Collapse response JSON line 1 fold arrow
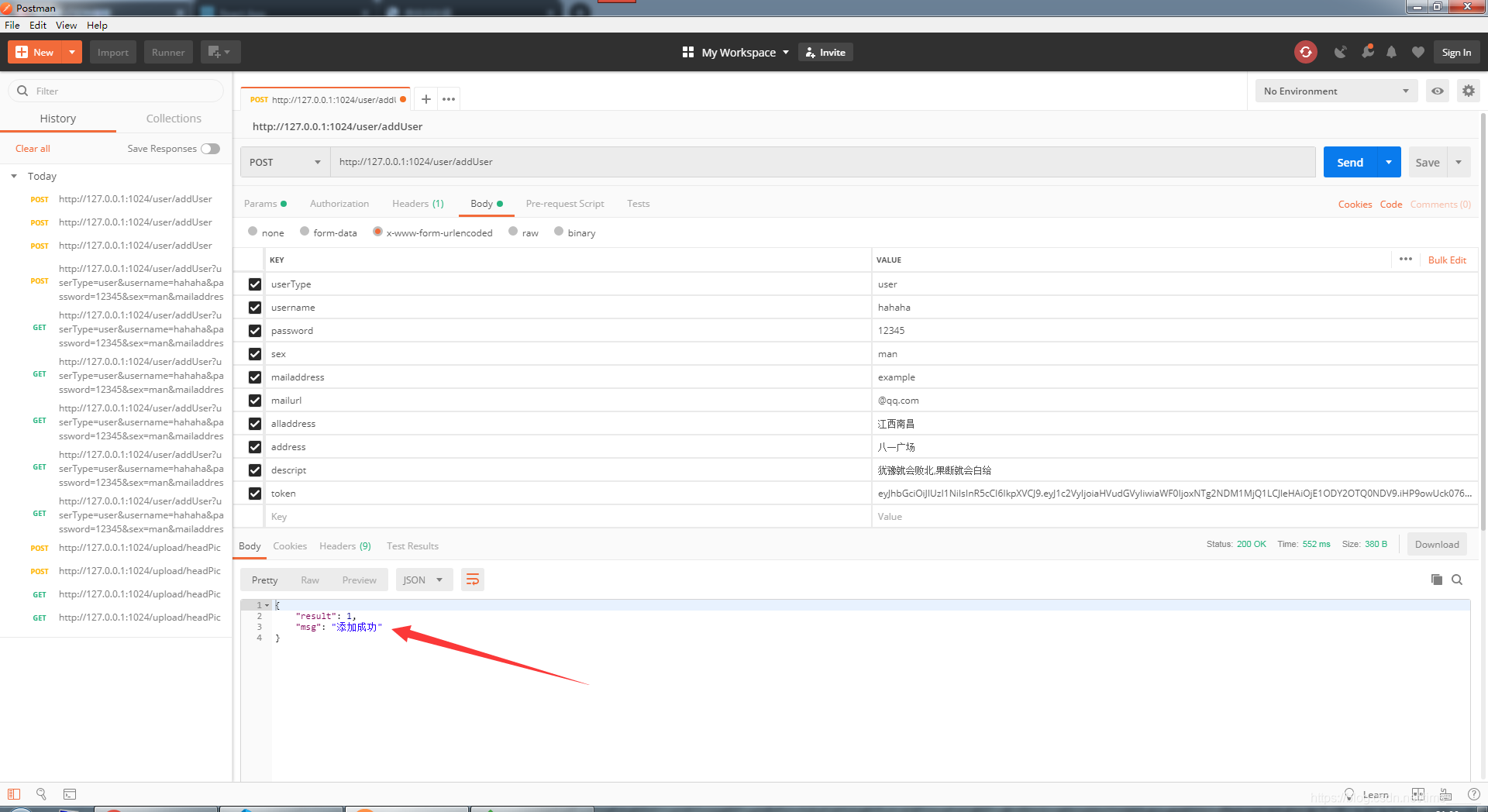The width and height of the screenshot is (1488, 812). click(267, 605)
